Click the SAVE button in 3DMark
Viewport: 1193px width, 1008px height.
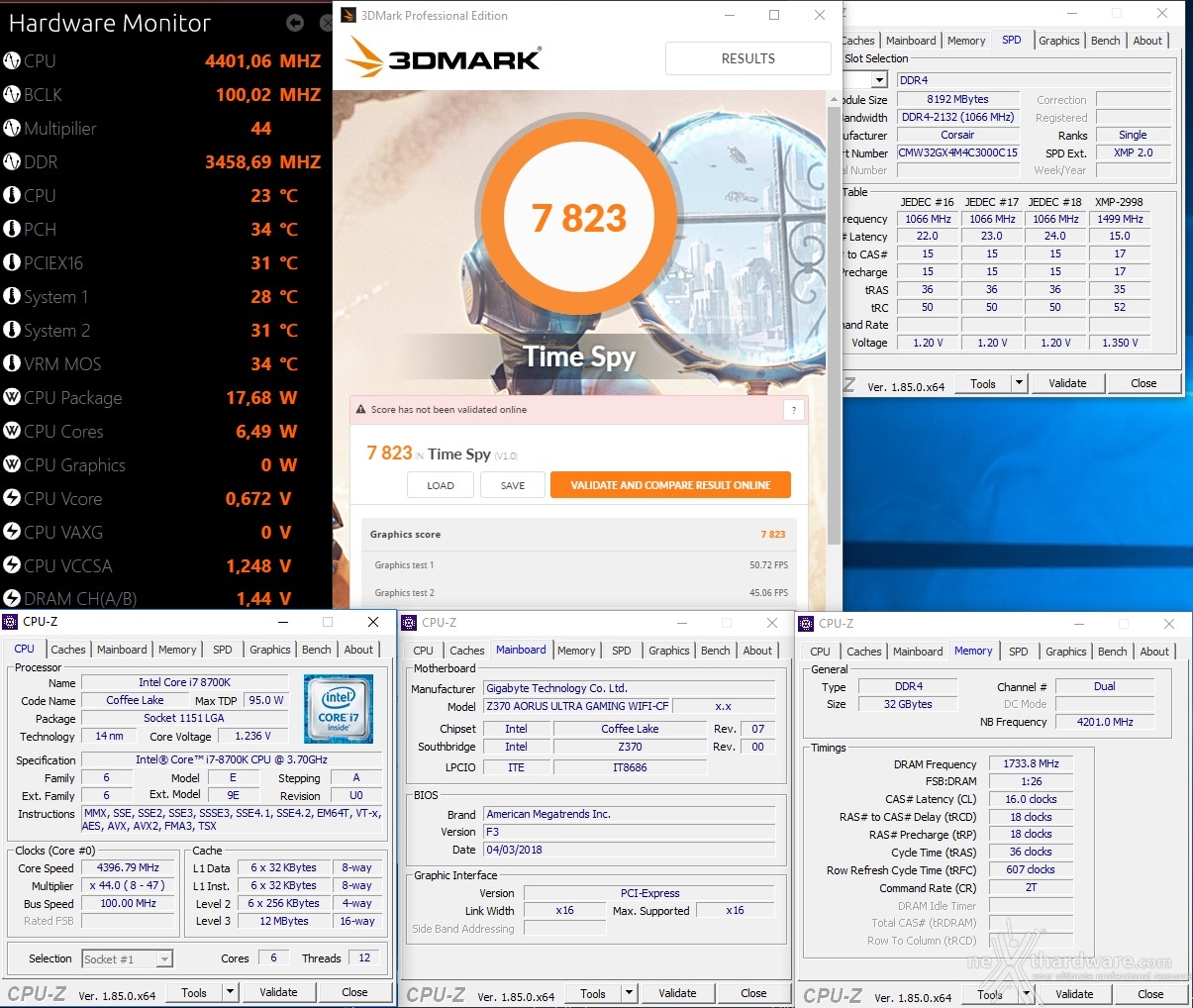tap(513, 485)
